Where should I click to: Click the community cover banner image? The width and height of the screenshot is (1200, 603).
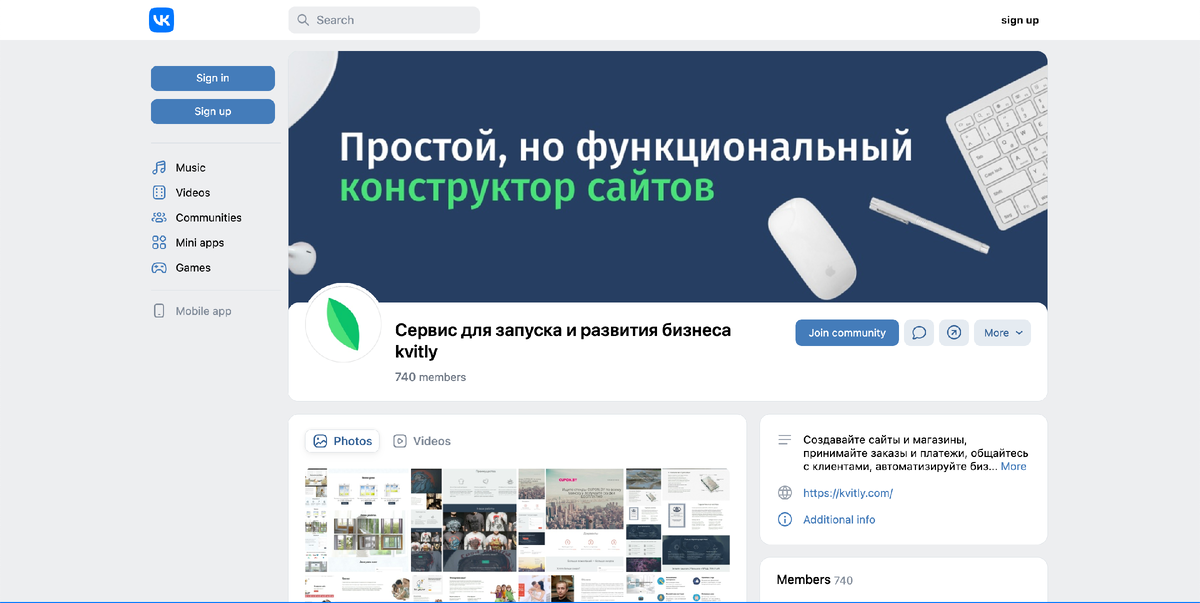tap(668, 175)
